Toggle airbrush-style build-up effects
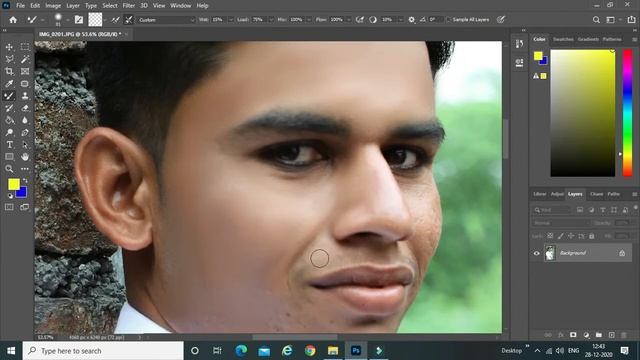This screenshot has width=640, height=360. [x=360, y=20]
